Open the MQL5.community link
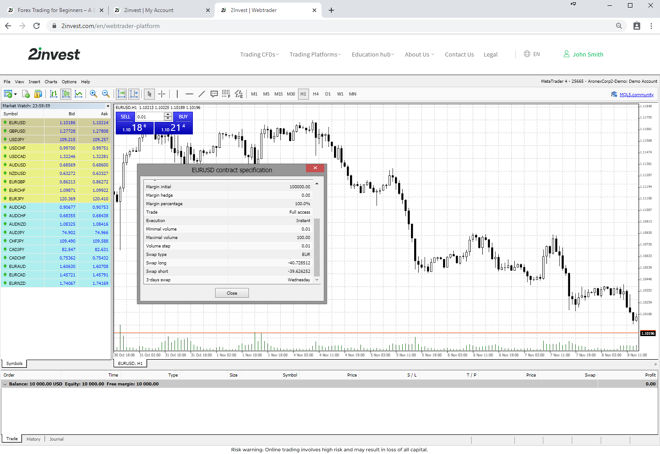Image resolution: width=660 pixels, height=454 pixels. coord(636,94)
